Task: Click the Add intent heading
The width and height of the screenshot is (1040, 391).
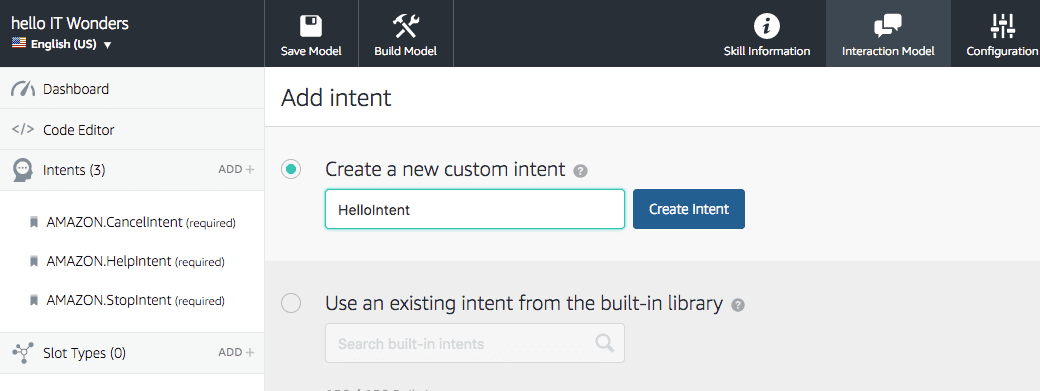Action: [x=336, y=98]
